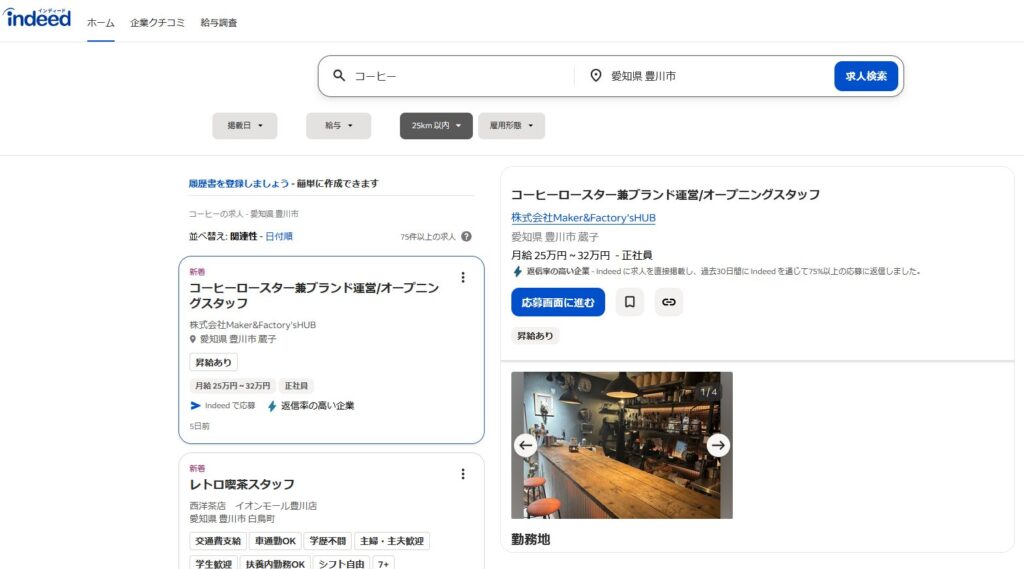The image size is (1024, 569).
Task: Click 応募画面に進む button
Action: [x=557, y=302]
